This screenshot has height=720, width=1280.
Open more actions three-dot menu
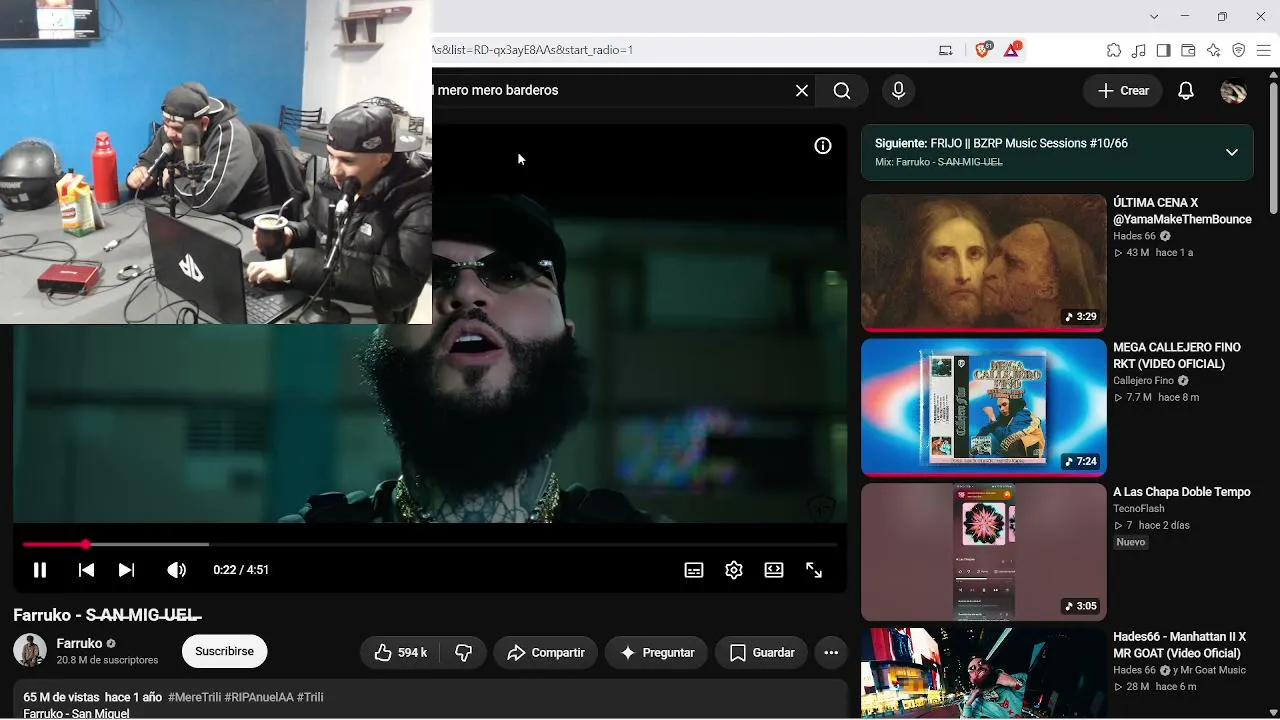831,653
